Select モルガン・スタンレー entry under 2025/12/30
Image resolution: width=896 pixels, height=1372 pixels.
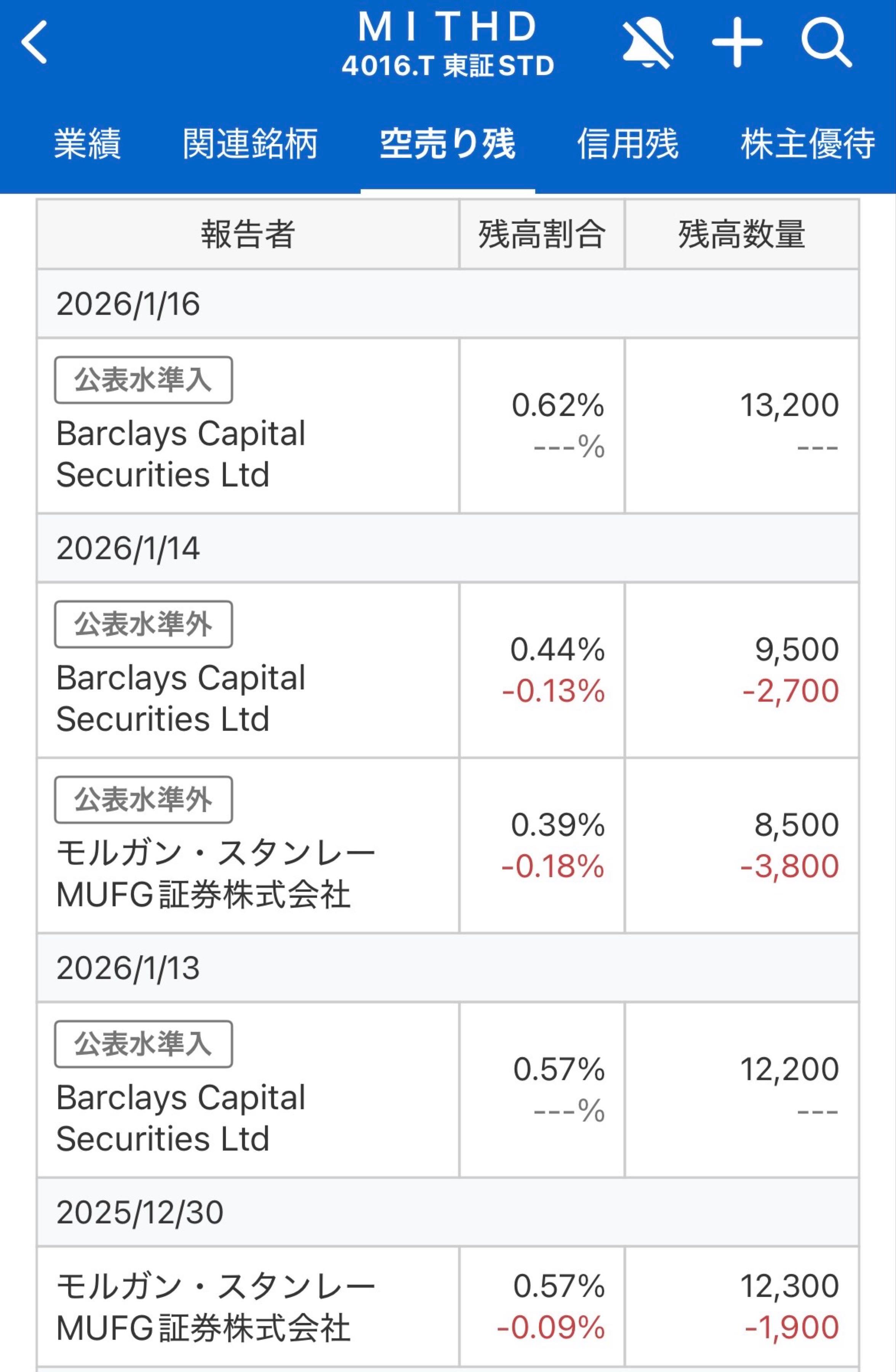[215, 1306]
